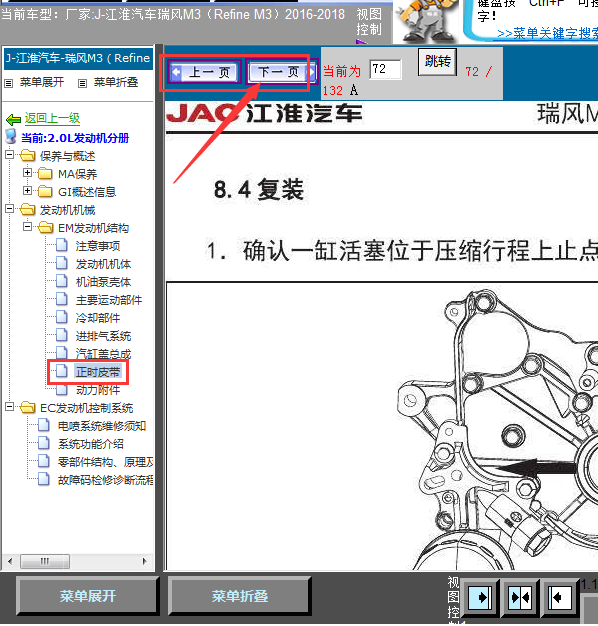Click the icon beside top 菜单折叠
Viewport: 598px width, 626px height.
coord(82,83)
